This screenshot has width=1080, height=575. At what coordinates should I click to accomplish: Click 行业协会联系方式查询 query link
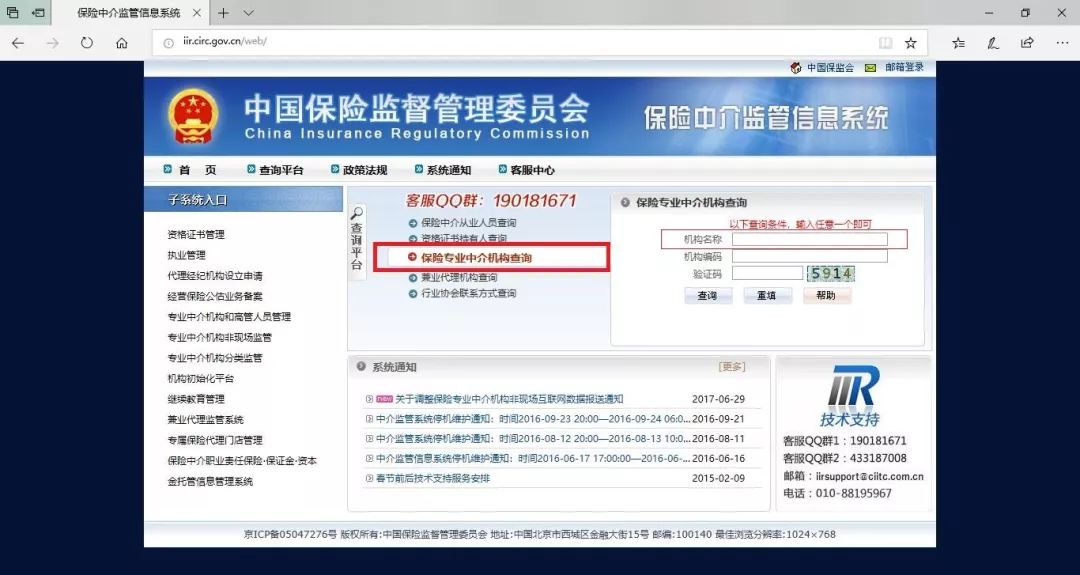(x=468, y=293)
